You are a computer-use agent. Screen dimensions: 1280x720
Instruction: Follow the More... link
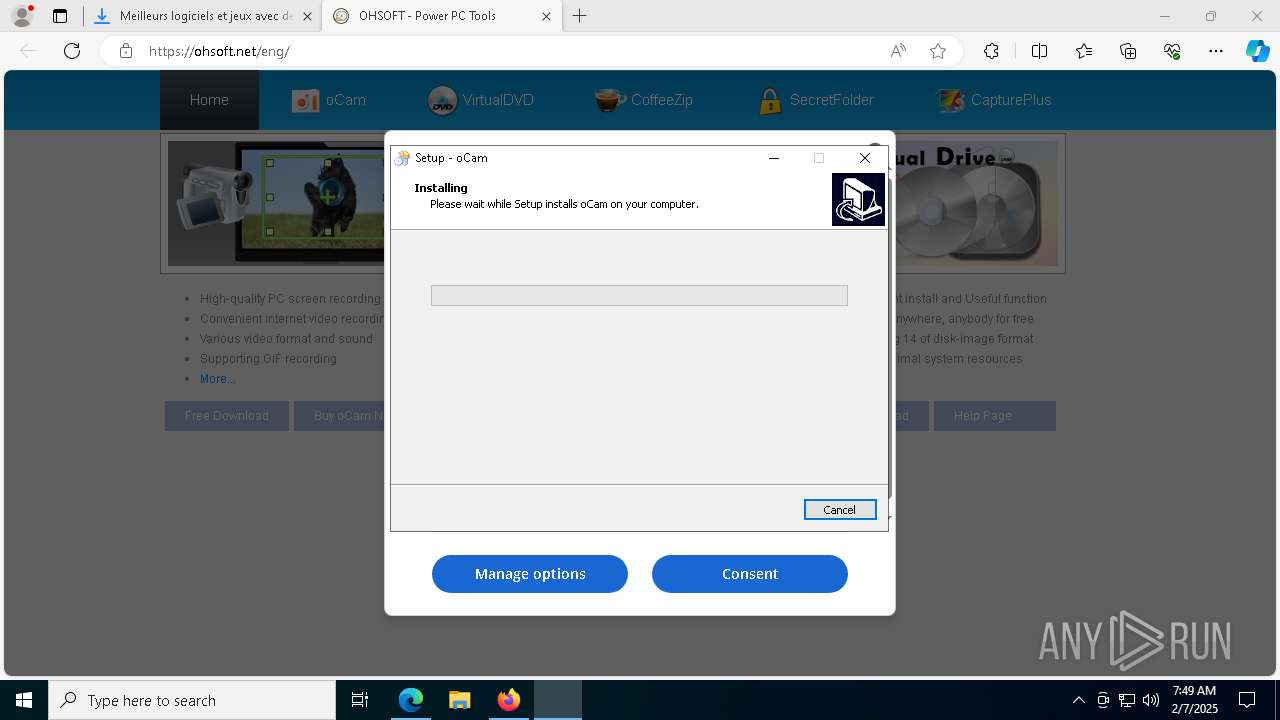(218, 379)
